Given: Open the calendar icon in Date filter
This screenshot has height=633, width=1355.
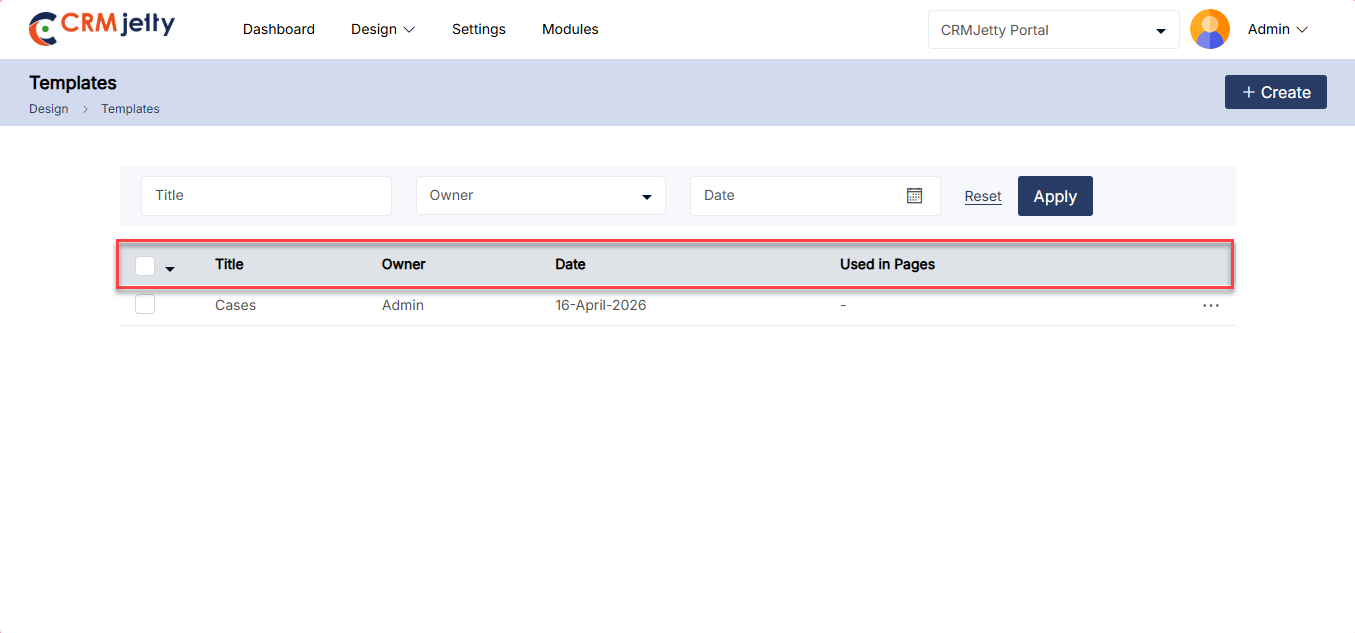Looking at the screenshot, I should point(914,196).
